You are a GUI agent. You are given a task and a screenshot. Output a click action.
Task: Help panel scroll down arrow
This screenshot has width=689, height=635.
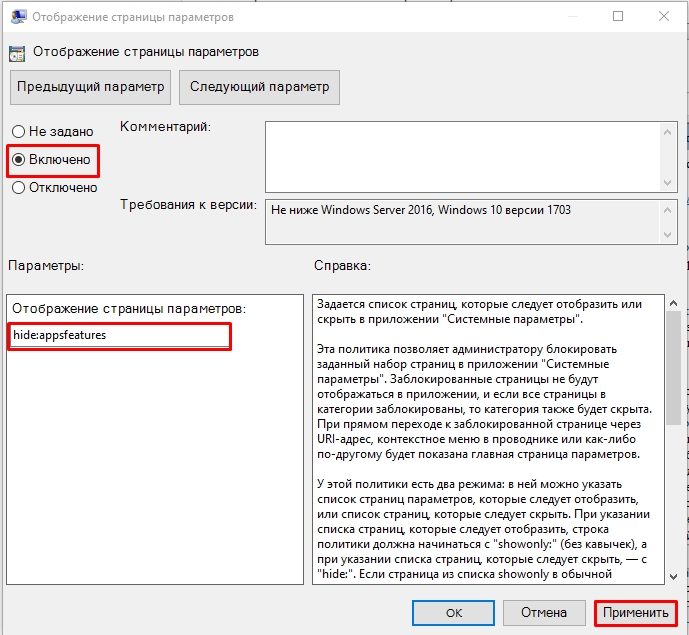click(673, 577)
